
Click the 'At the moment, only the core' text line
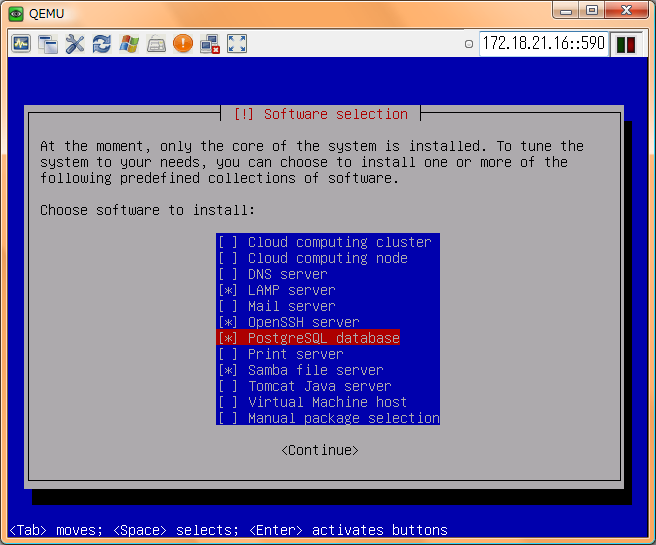tap(312, 146)
